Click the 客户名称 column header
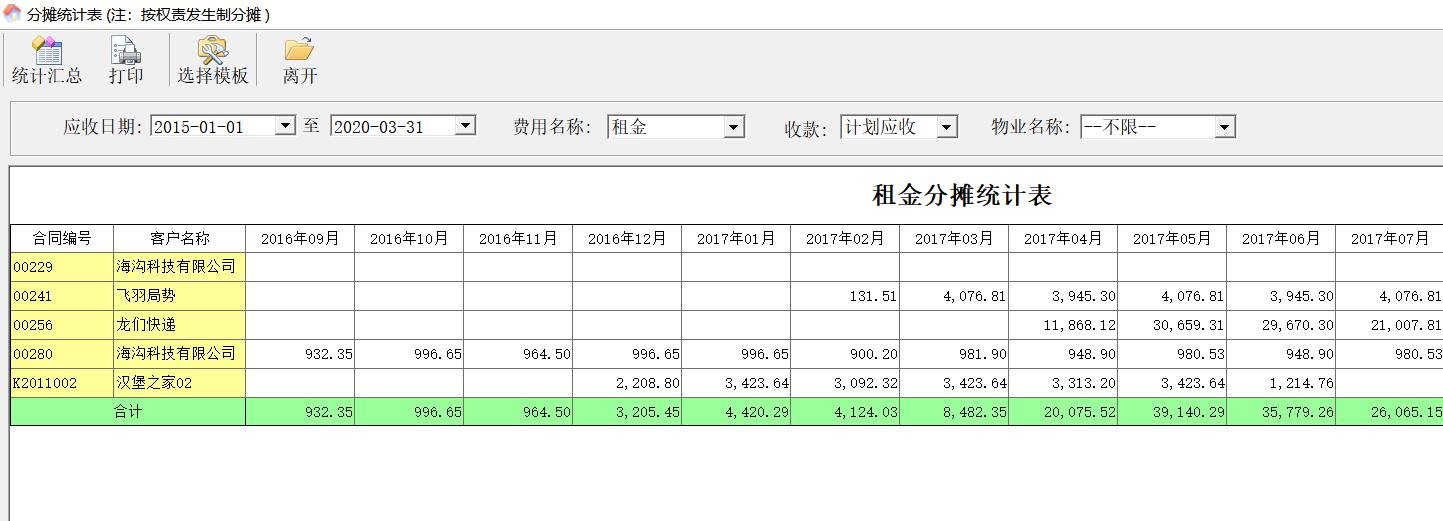 [x=180, y=238]
